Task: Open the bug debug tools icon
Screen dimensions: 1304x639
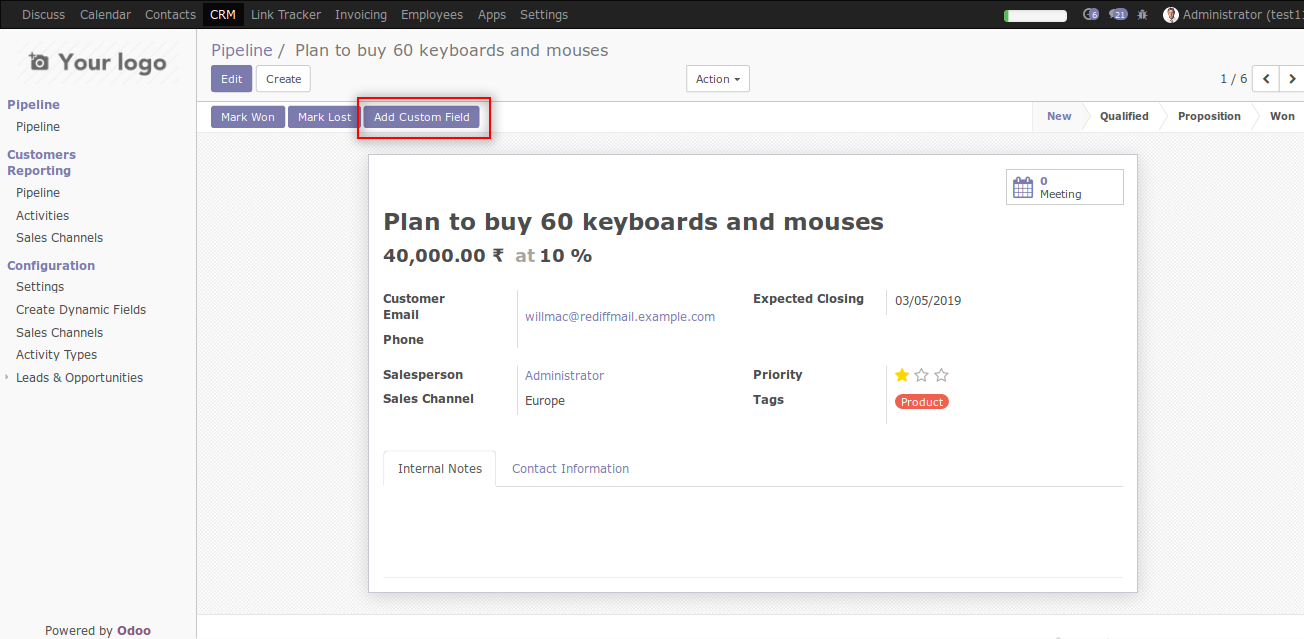Action: (x=1143, y=15)
